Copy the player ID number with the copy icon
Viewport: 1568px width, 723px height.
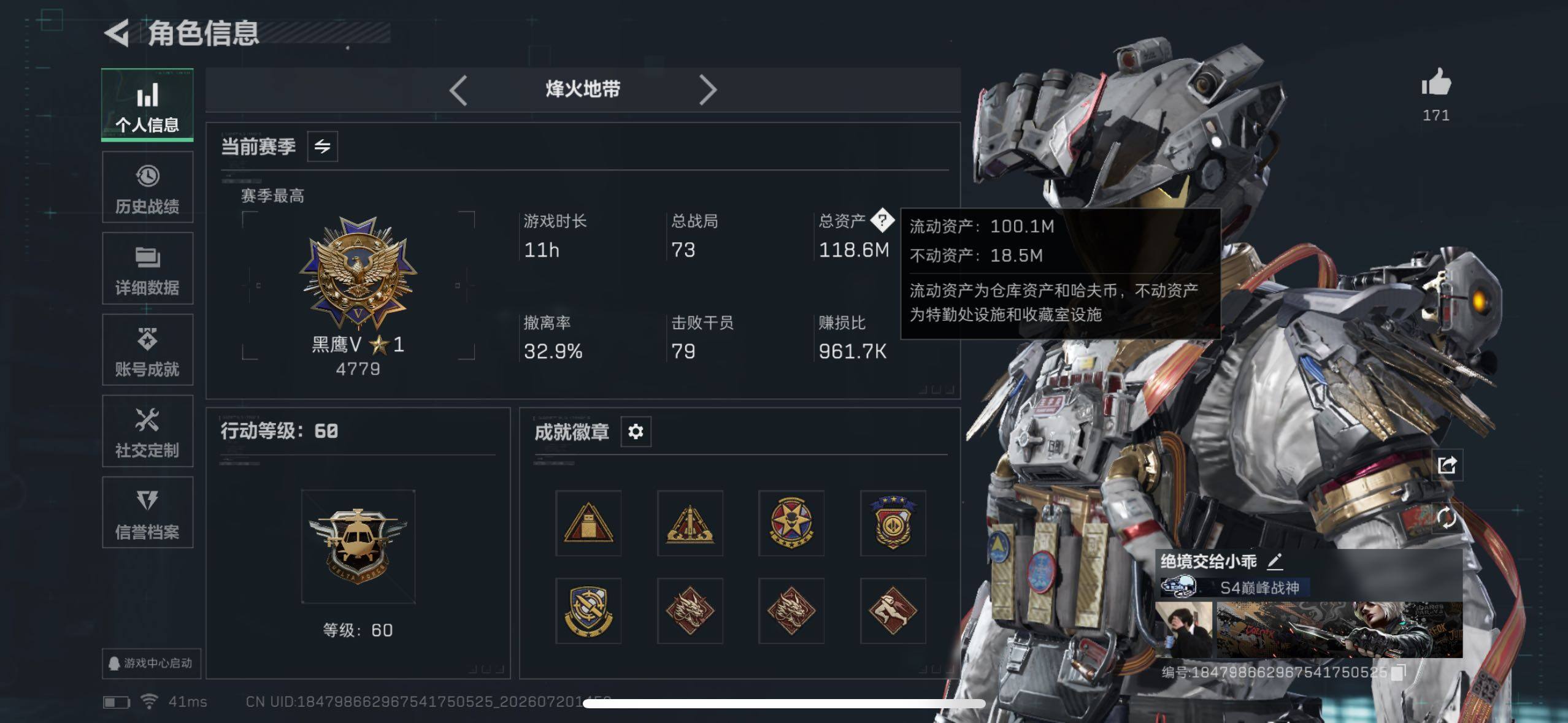pos(1398,673)
